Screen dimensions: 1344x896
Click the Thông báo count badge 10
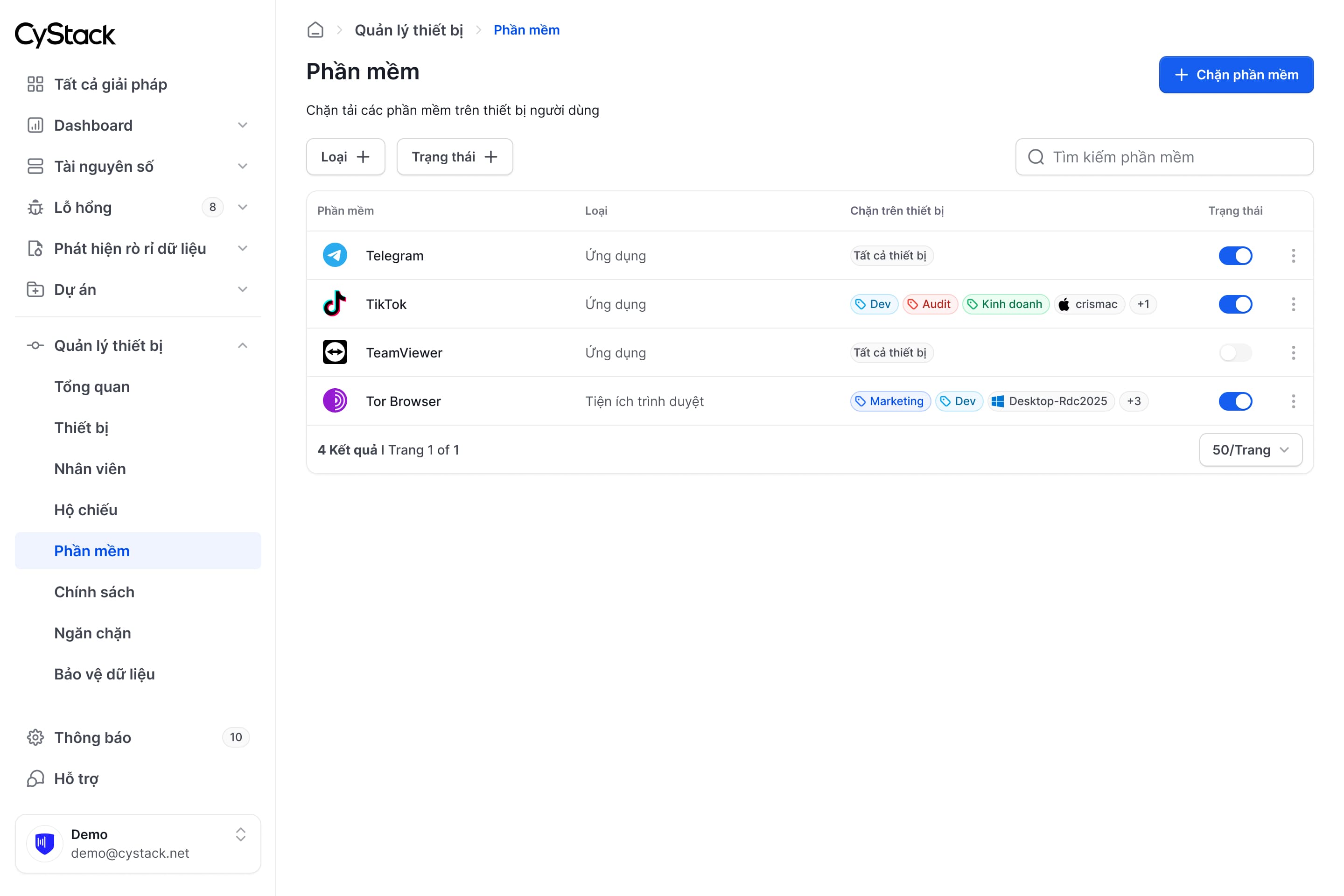(236, 737)
